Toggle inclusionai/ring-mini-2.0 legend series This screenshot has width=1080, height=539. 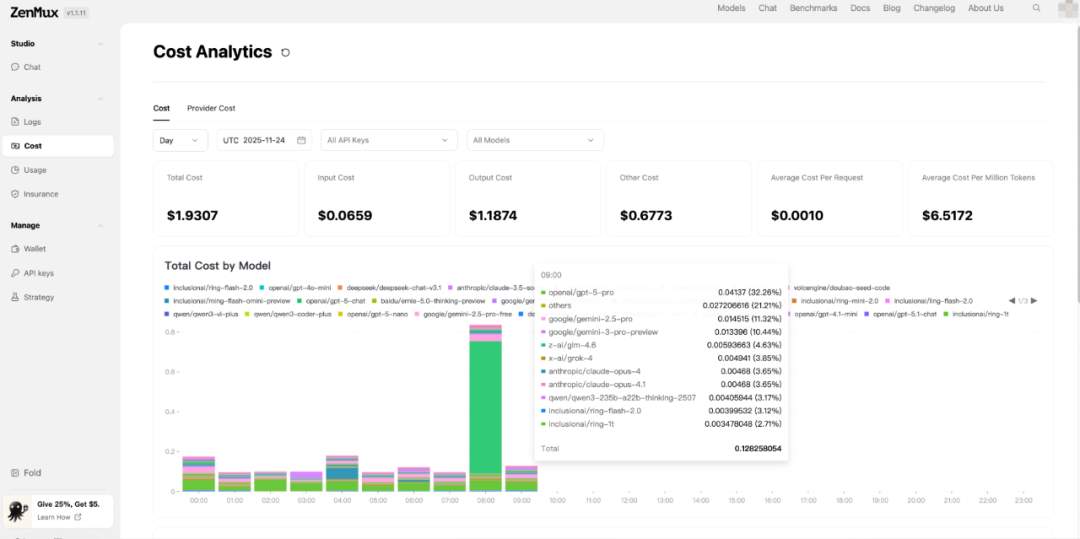click(835, 301)
